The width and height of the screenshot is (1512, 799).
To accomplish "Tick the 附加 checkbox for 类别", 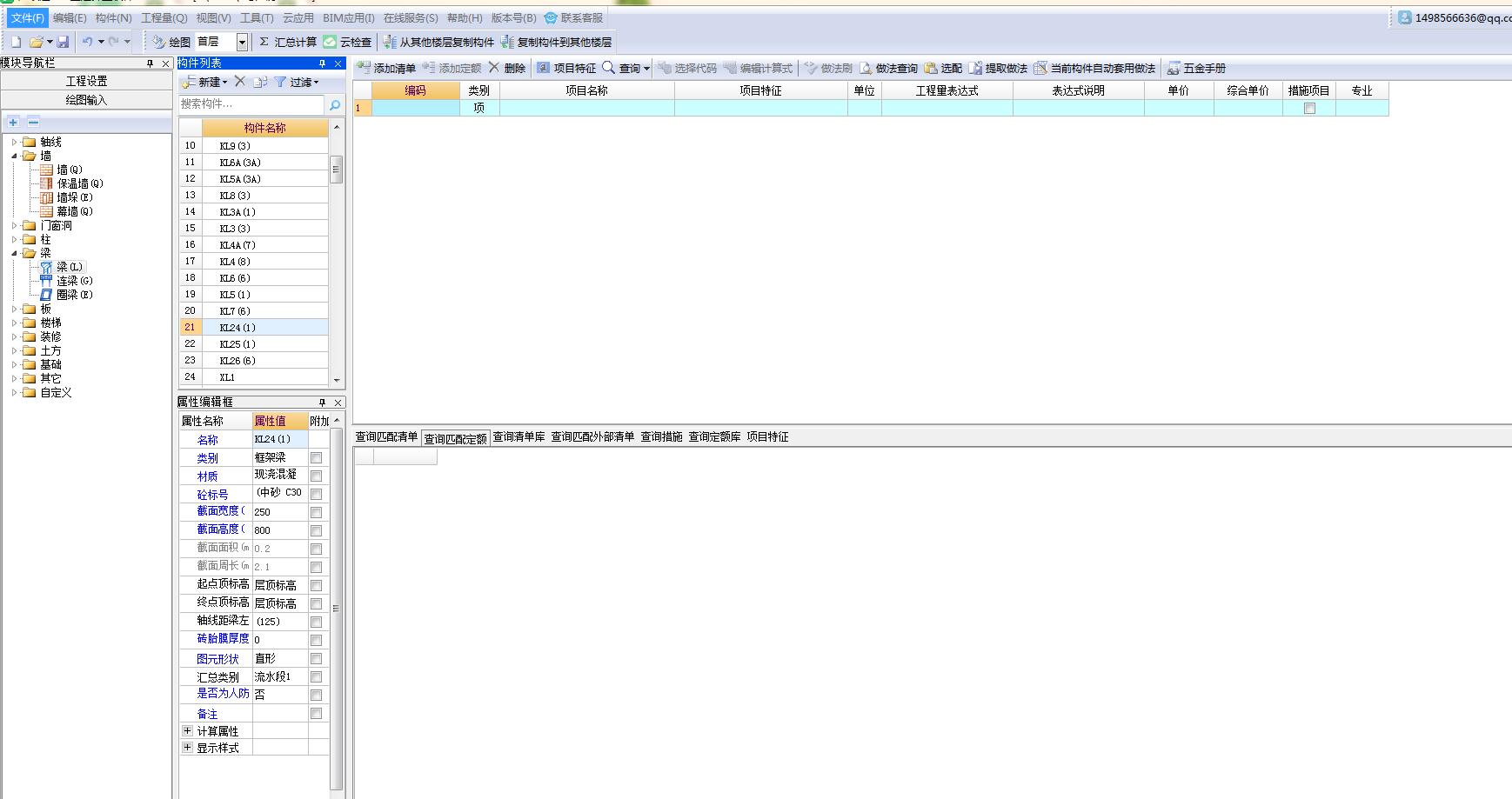I will click(x=316, y=457).
